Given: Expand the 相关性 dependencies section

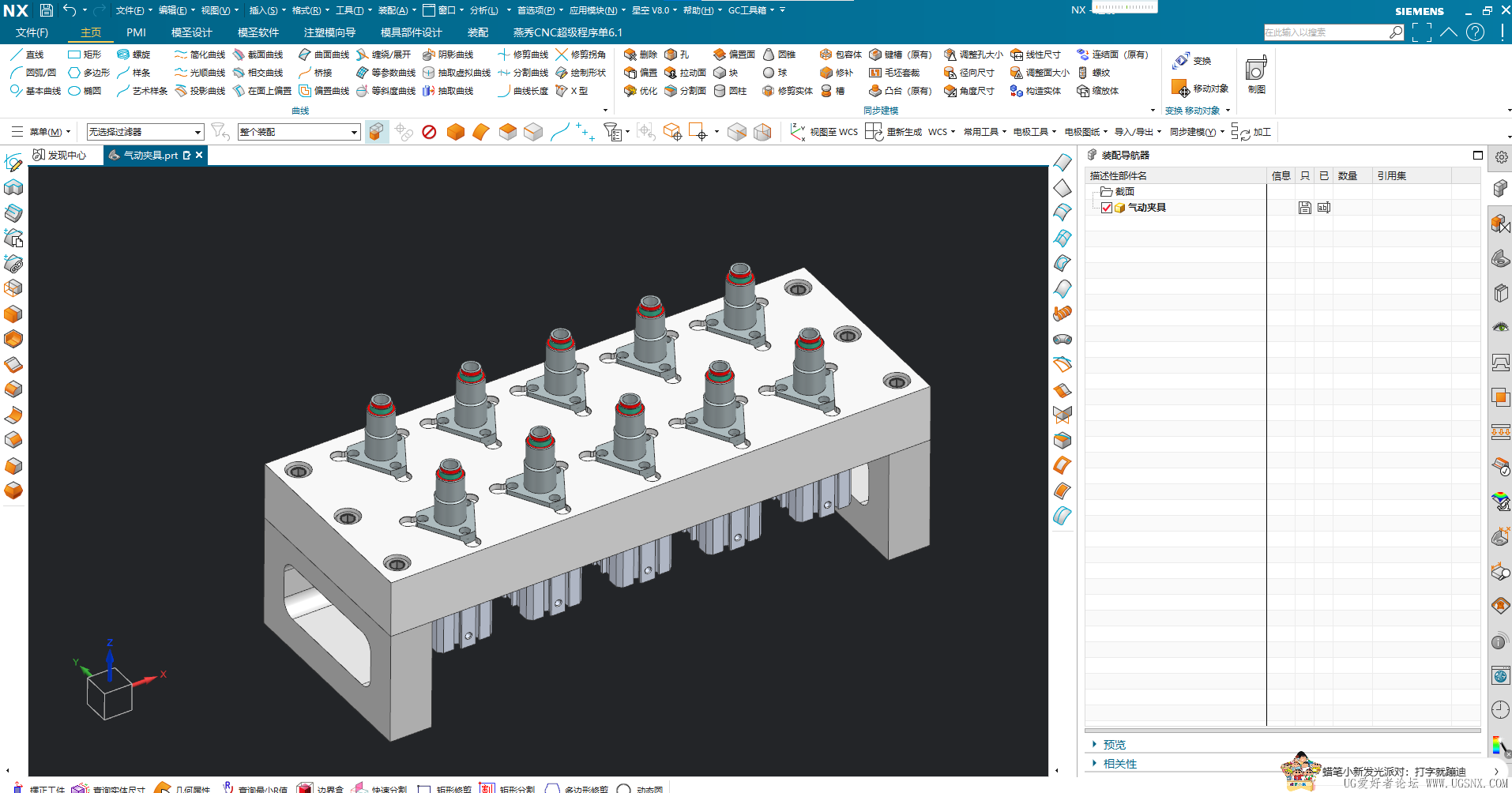Looking at the screenshot, I should point(1119,764).
